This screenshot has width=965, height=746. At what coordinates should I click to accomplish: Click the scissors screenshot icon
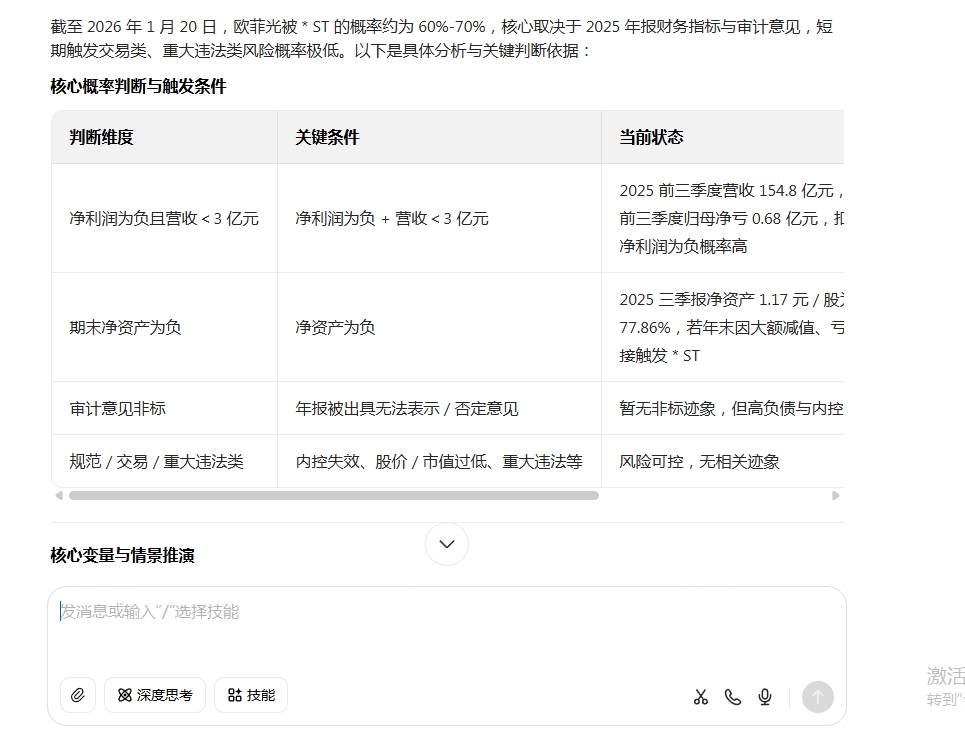(x=700, y=697)
